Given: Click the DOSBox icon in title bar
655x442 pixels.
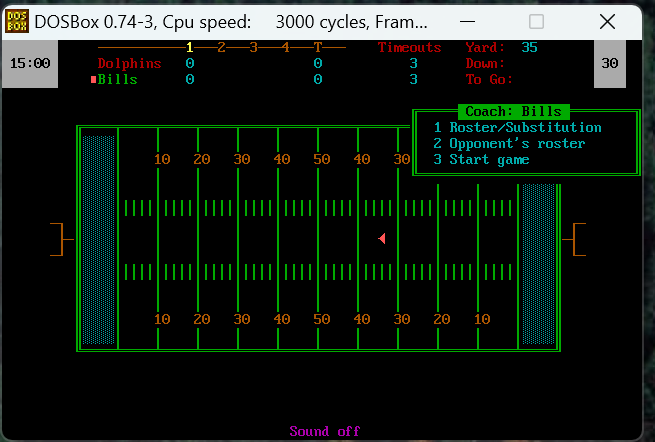Looking at the screenshot, I should tap(17, 21).
